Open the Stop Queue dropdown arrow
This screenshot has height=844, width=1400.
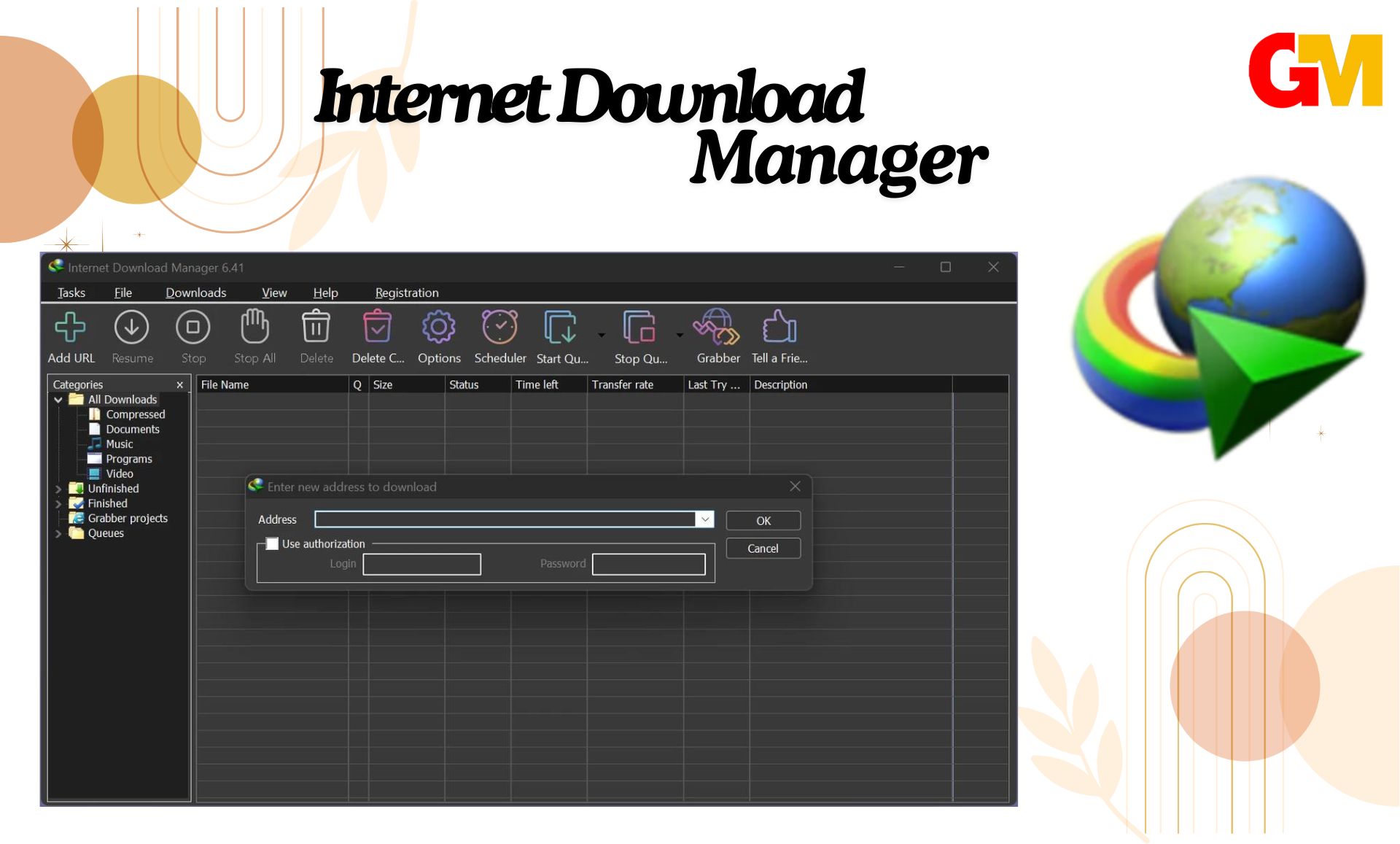680,335
